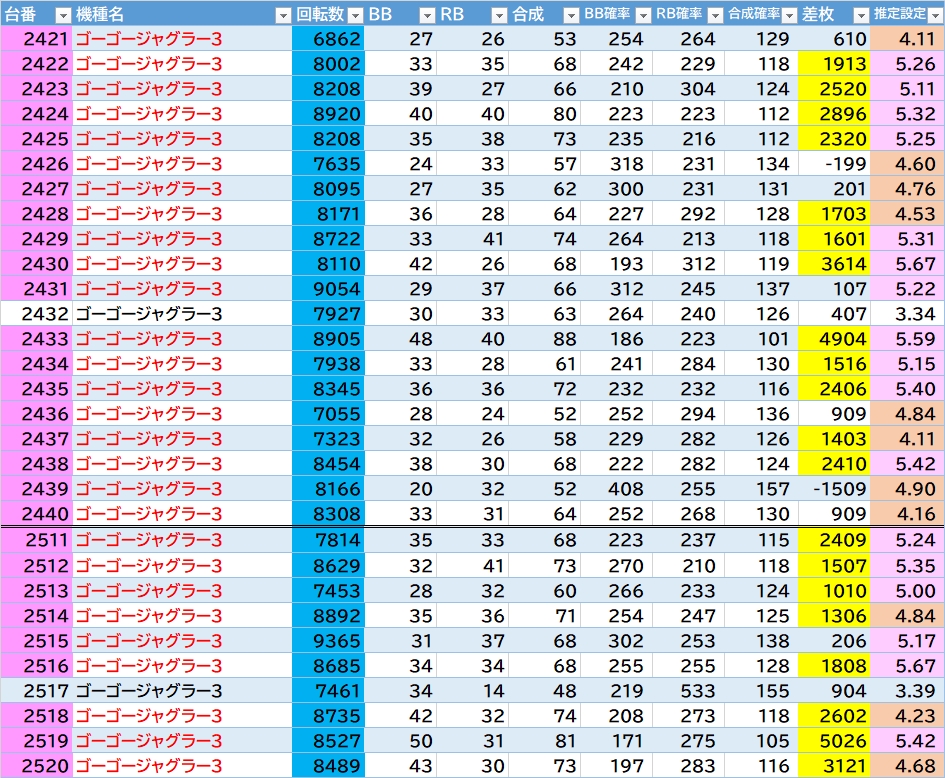
Task: Select the BB cell showing 20
Action: click(x=401, y=489)
